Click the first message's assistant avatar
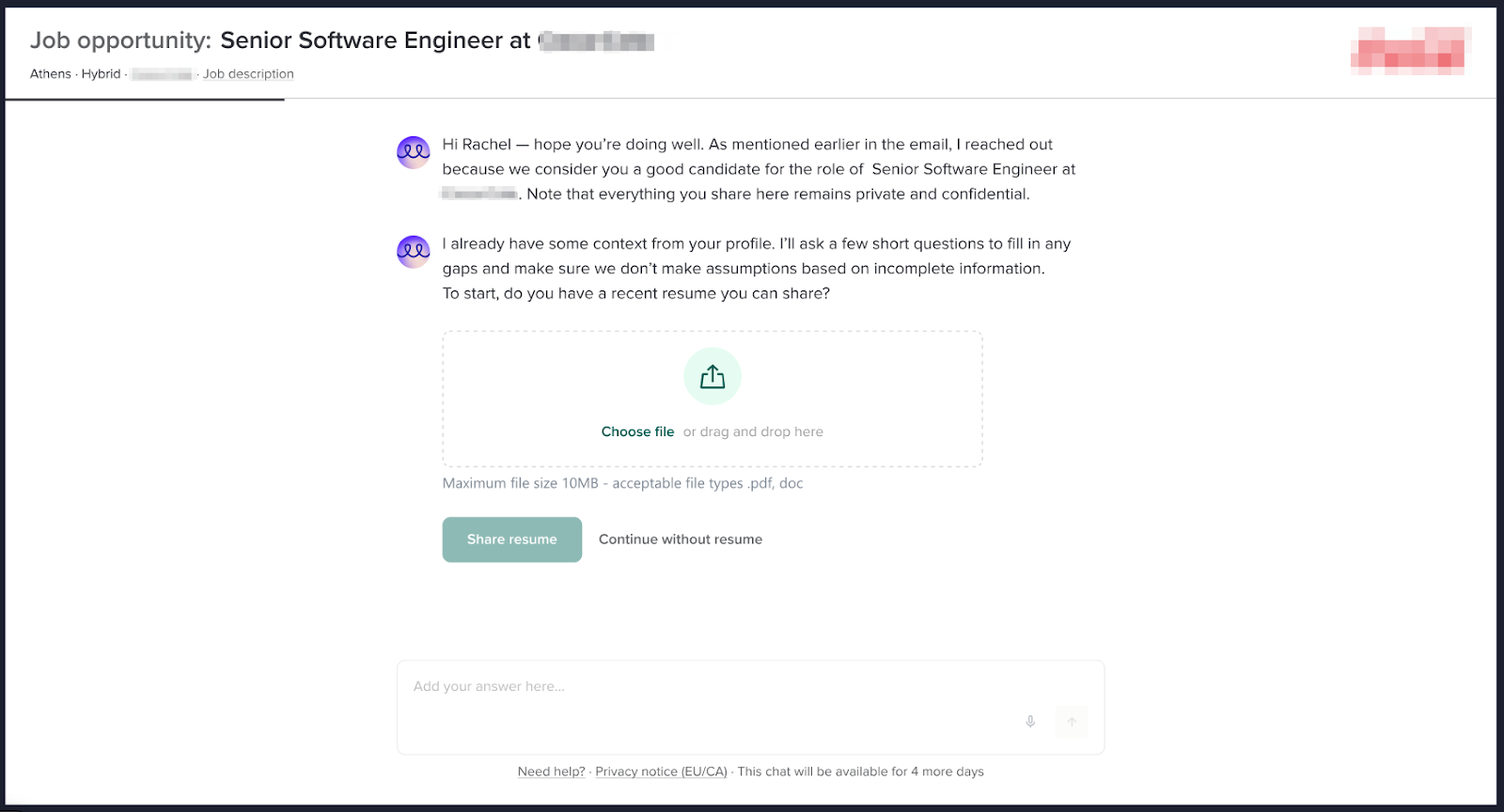The width and height of the screenshot is (1504, 812). pyautogui.click(x=414, y=152)
